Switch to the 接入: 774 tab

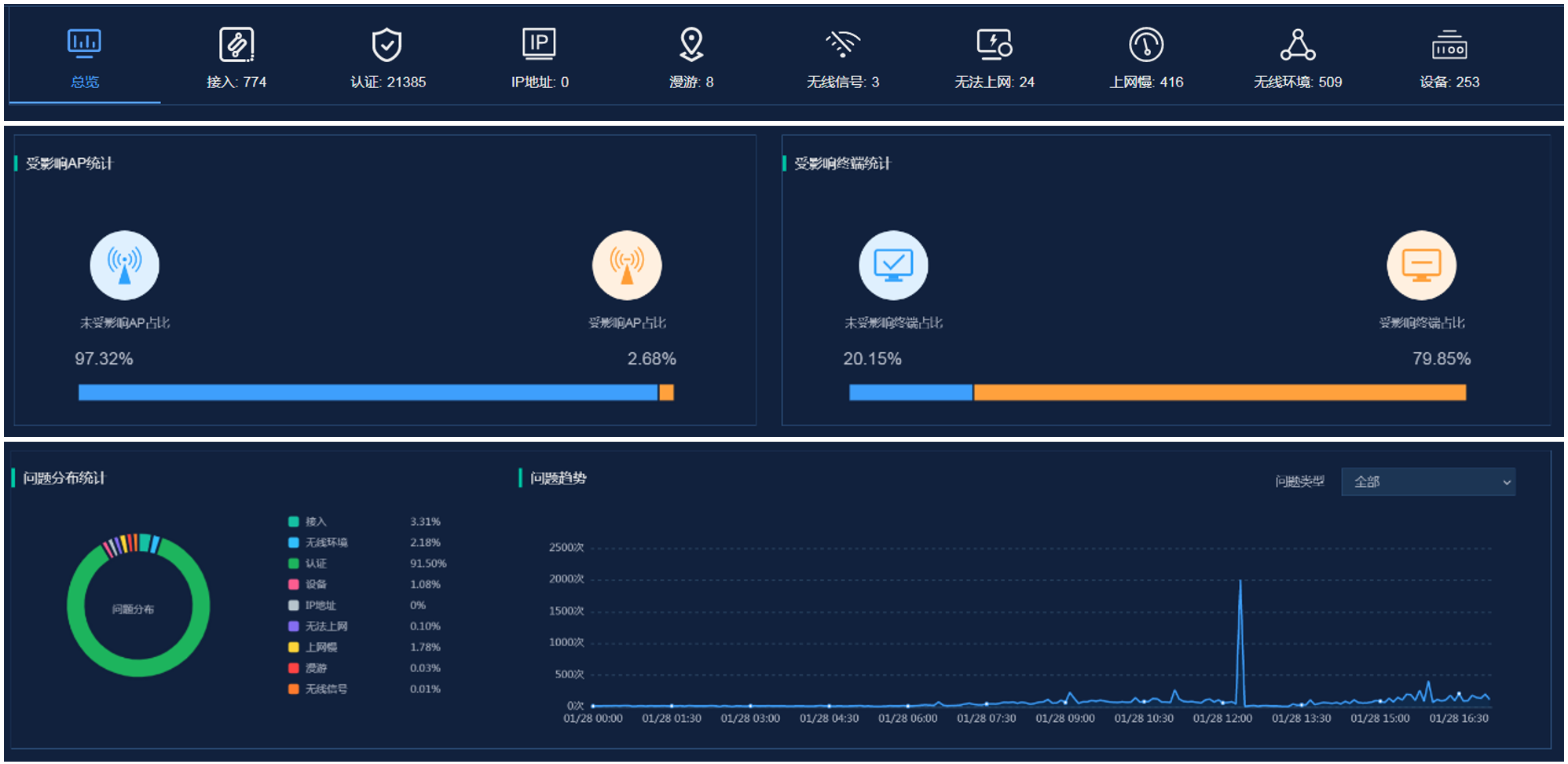pos(236,82)
